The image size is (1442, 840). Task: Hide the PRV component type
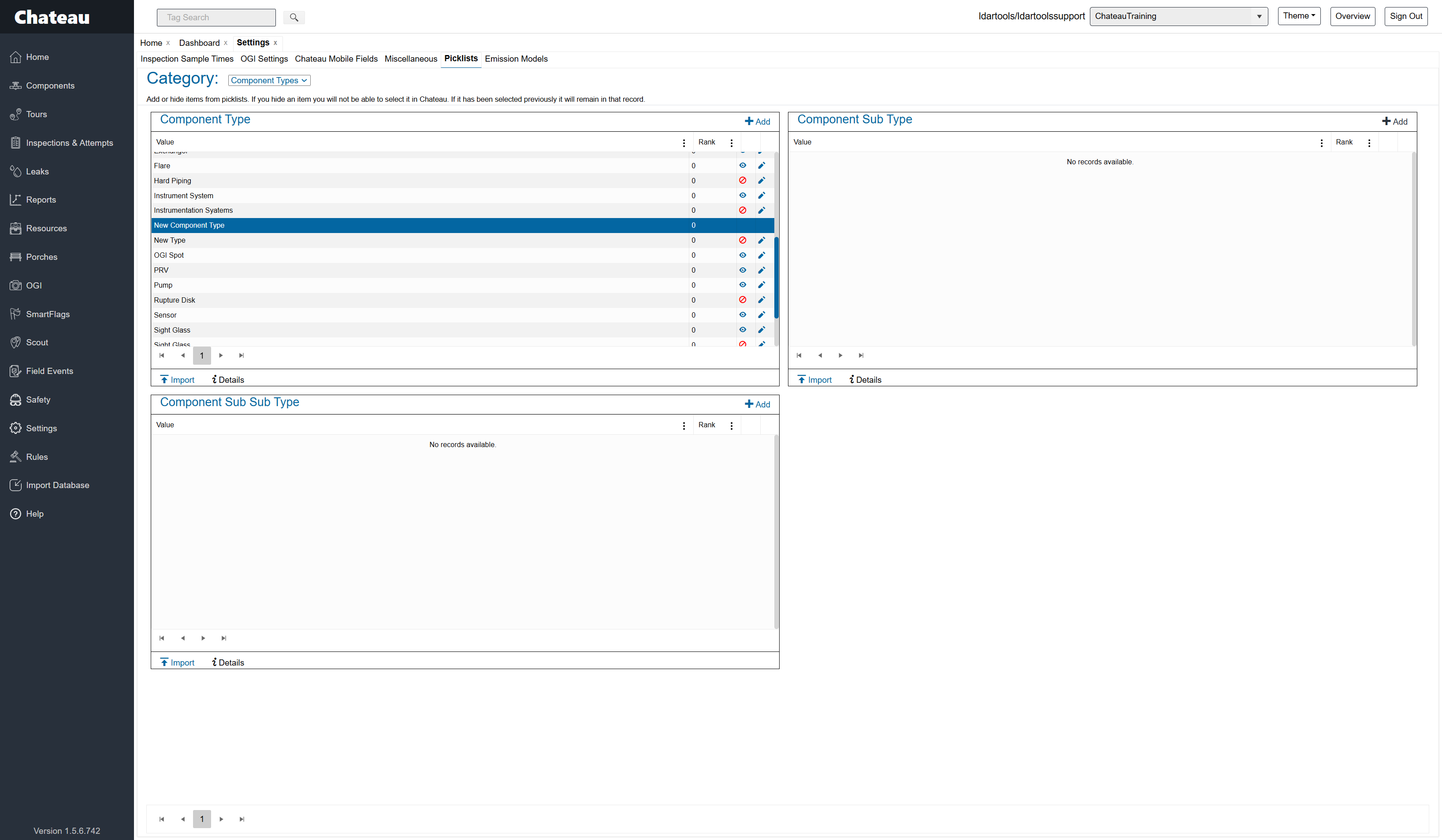point(742,270)
